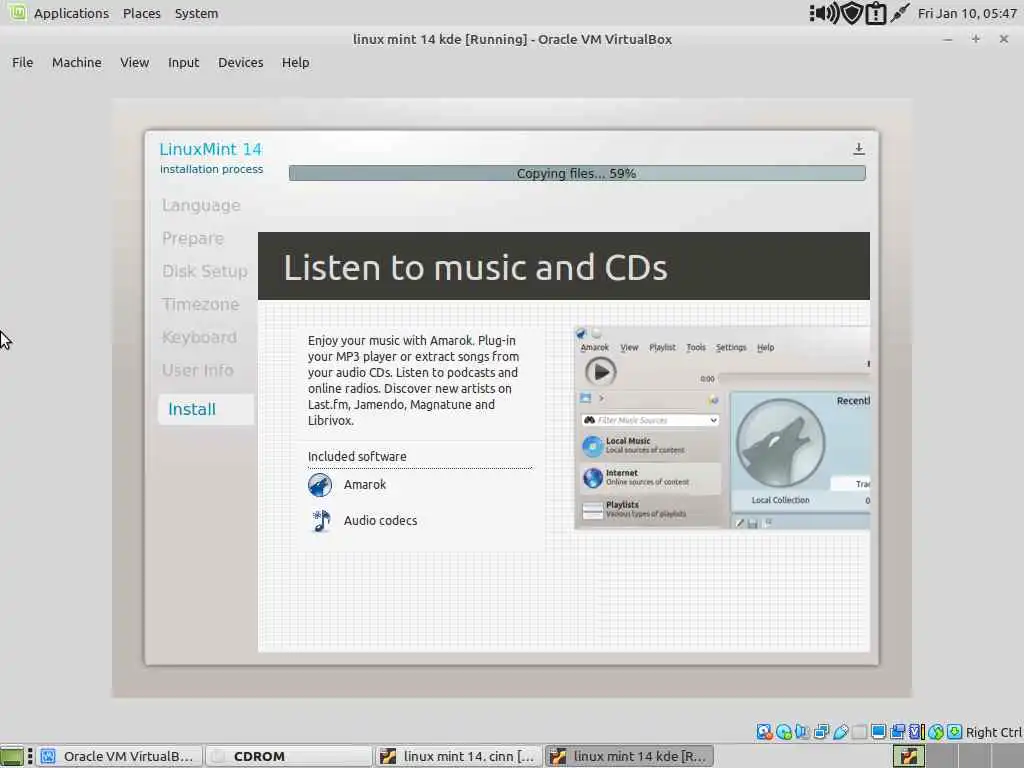The width and height of the screenshot is (1024, 768).
Task: Click the 'Listen to music and CDs' heading
Action: pos(475,268)
